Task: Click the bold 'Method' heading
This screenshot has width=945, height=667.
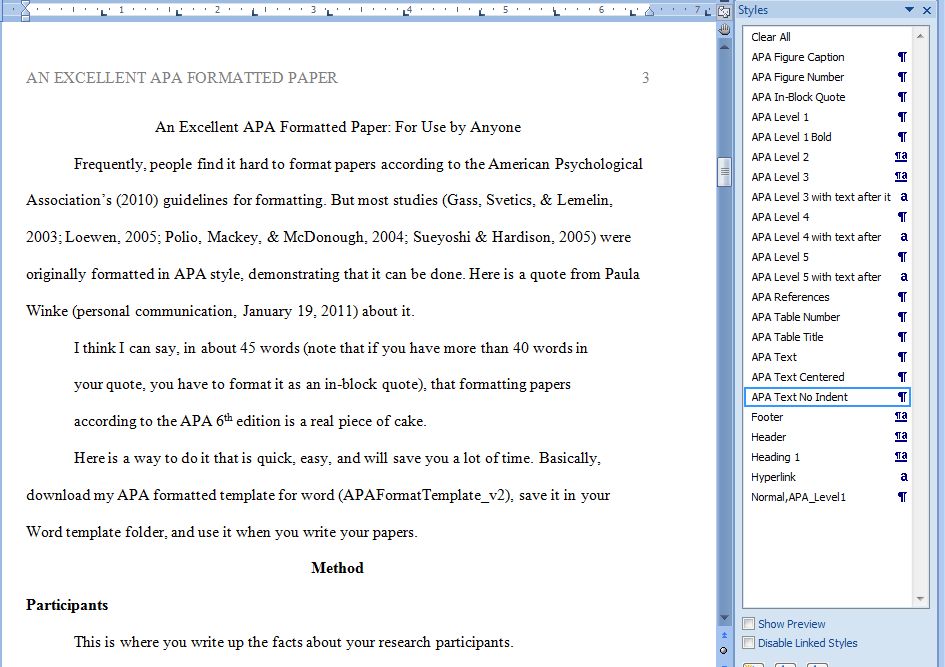Action: pos(338,568)
